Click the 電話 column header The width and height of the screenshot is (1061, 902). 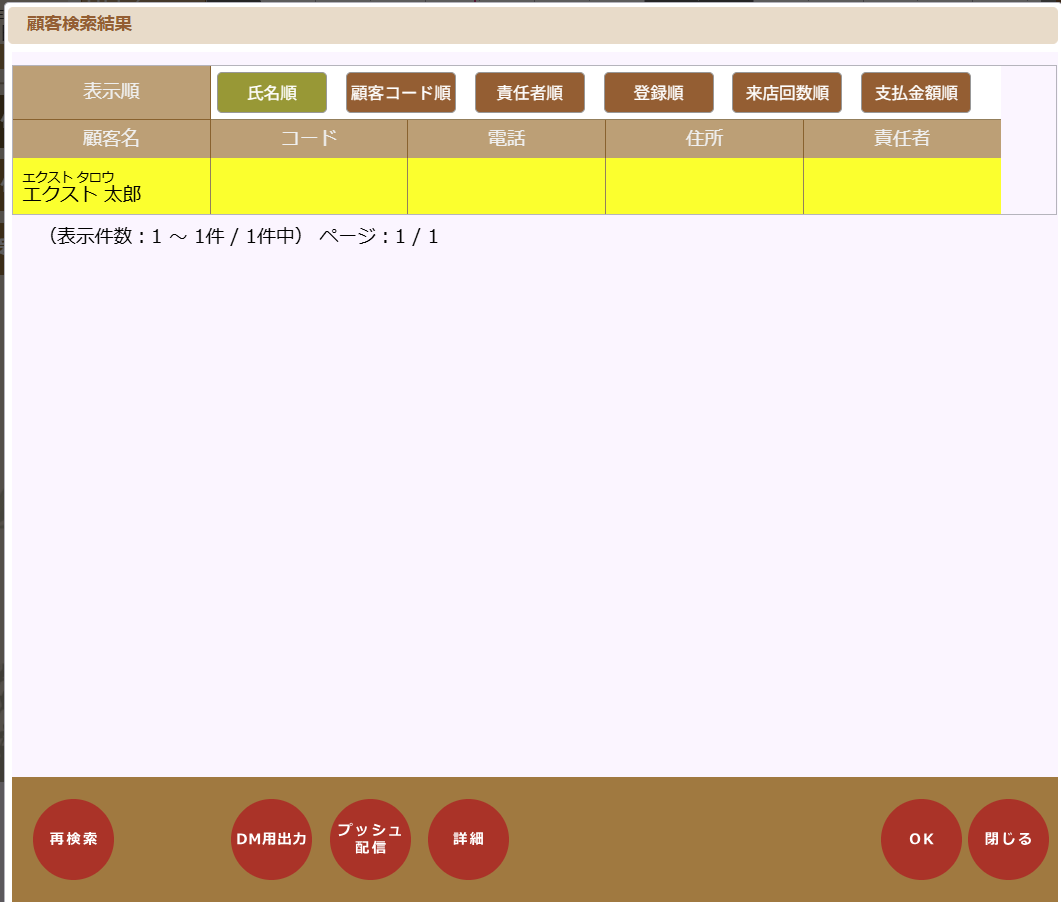click(506, 138)
